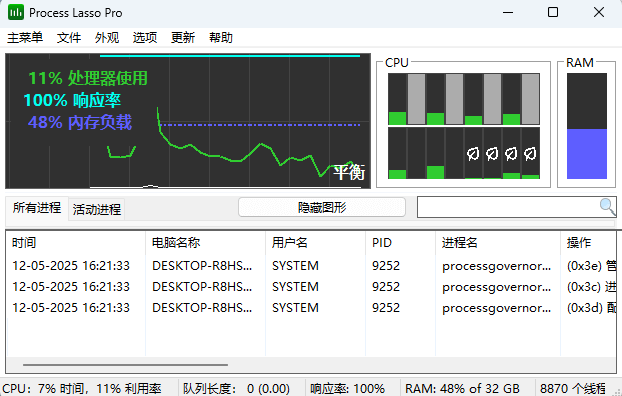Open the 帮助 menu
The height and width of the screenshot is (396, 622).
(x=221, y=38)
